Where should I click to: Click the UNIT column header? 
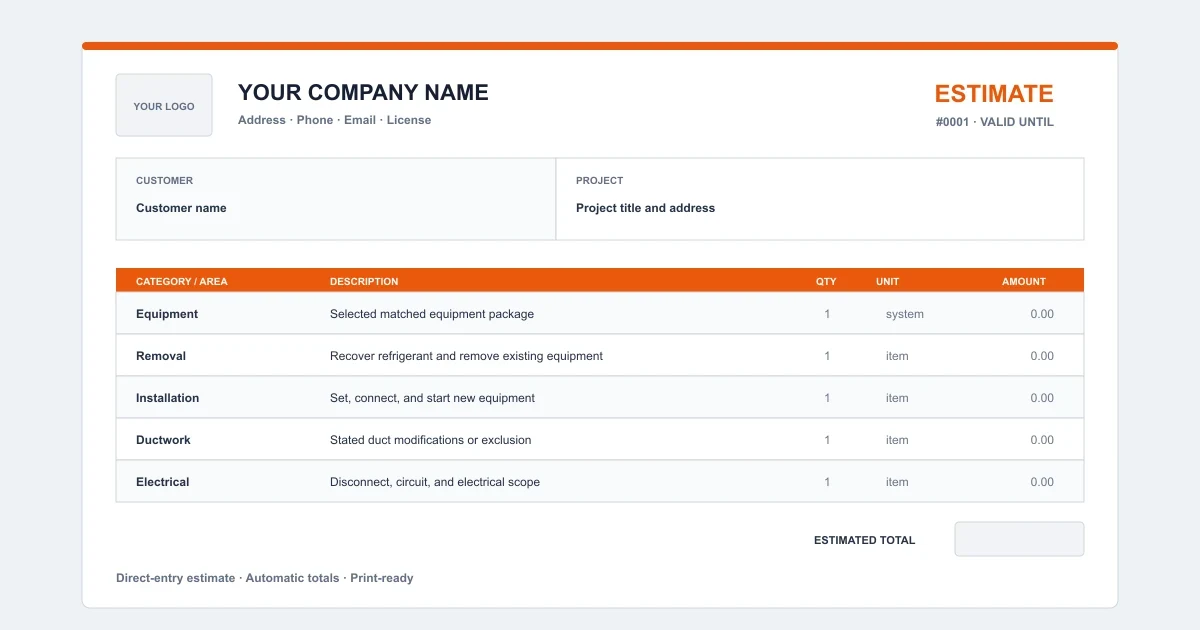(888, 281)
